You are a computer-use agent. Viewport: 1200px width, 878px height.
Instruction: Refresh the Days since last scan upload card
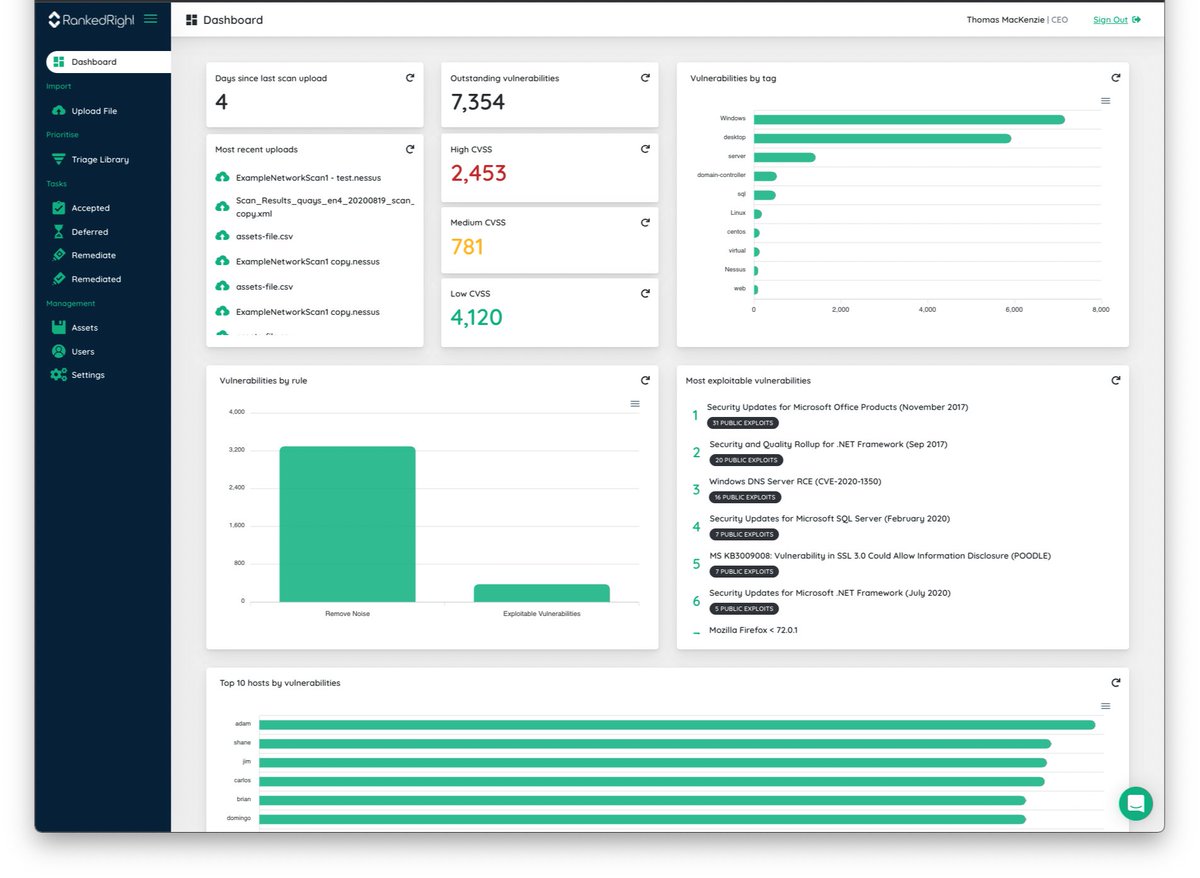click(x=410, y=78)
